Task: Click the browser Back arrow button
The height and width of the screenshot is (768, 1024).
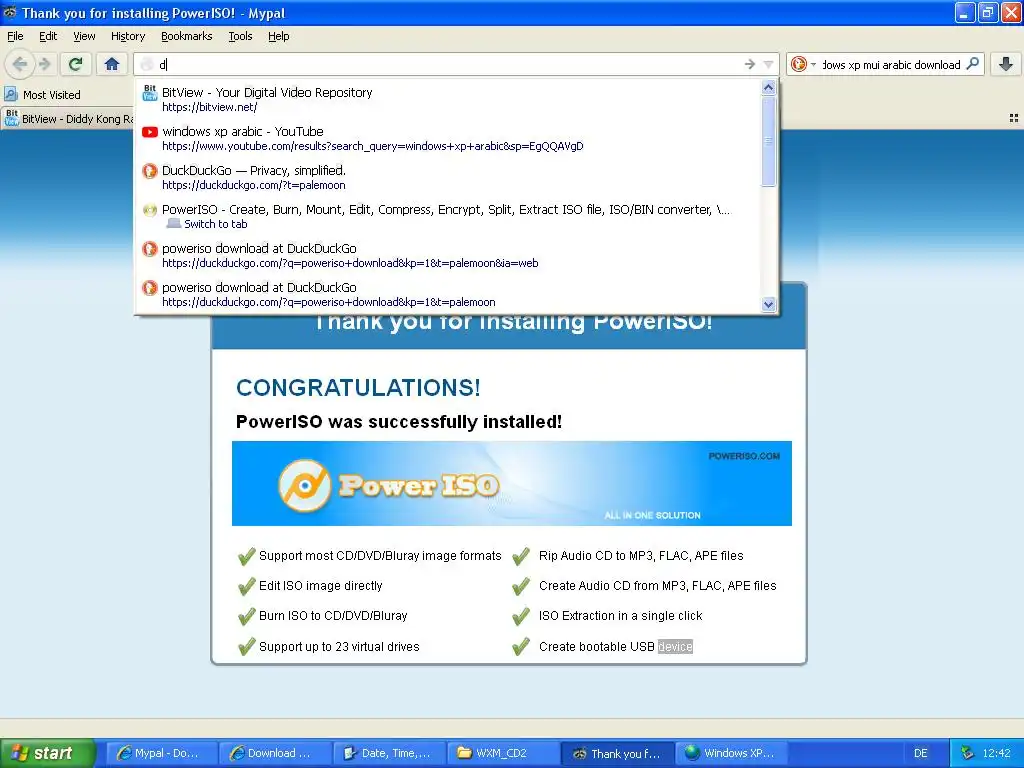Action: click(x=20, y=64)
